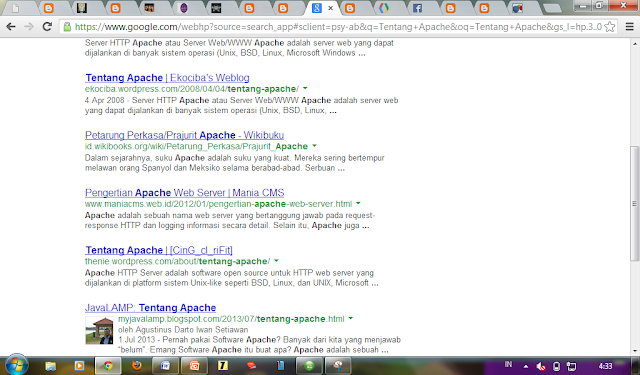The image size is (640, 375).
Task: Open the JavaLAMP: Tentang Apache result
Action: [x=151, y=308]
